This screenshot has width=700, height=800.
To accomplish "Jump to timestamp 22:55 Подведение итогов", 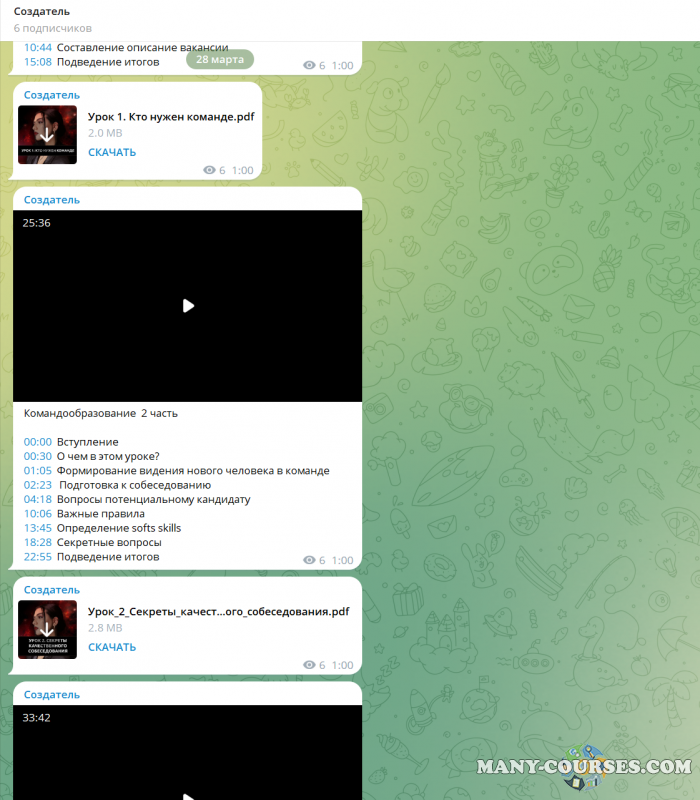I will (x=37, y=557).
